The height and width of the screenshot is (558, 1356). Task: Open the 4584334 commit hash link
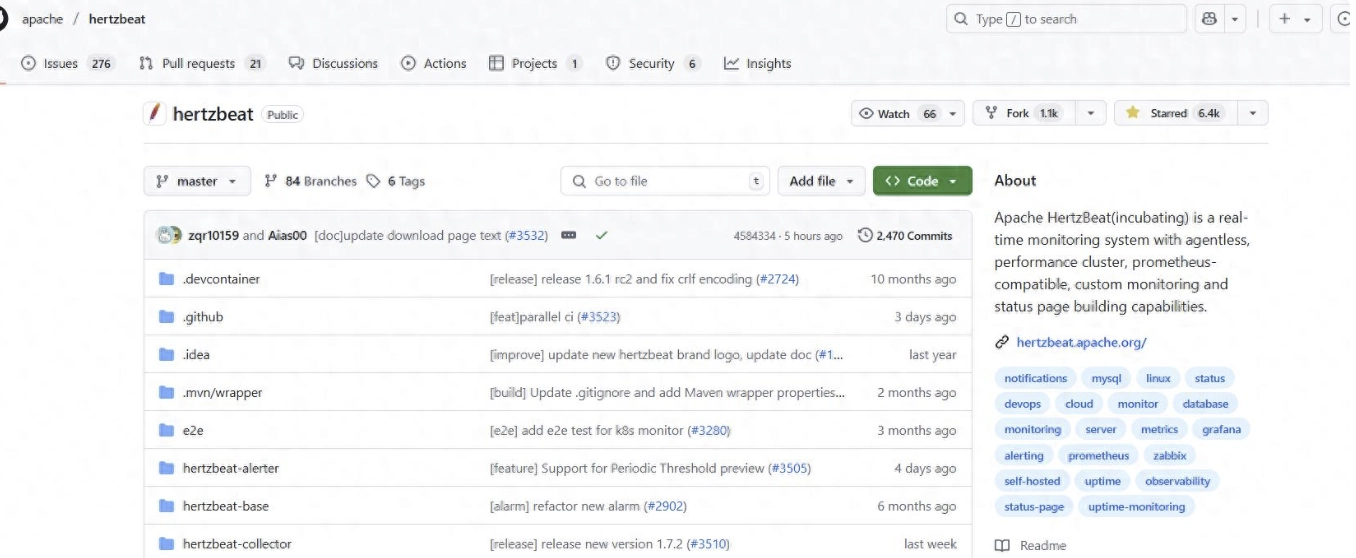pyautogui.click(x=755, y=236)
